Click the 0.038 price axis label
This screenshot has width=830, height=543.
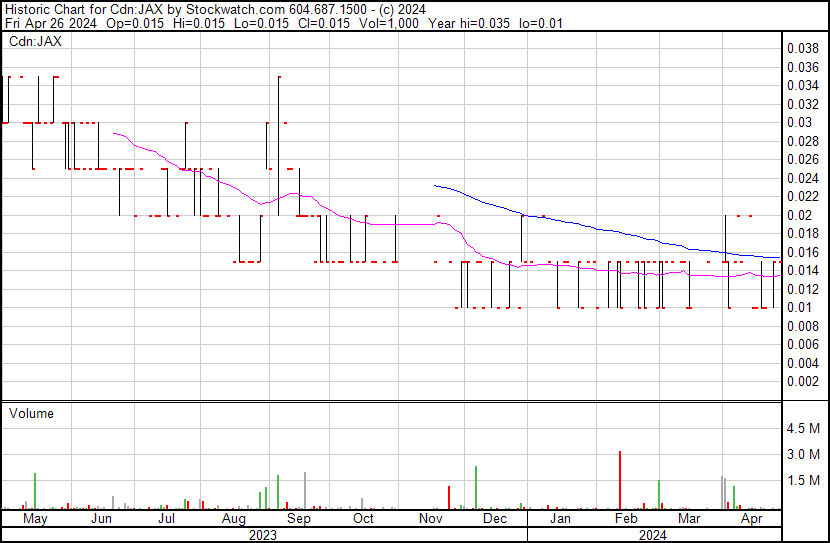(803, 48)
